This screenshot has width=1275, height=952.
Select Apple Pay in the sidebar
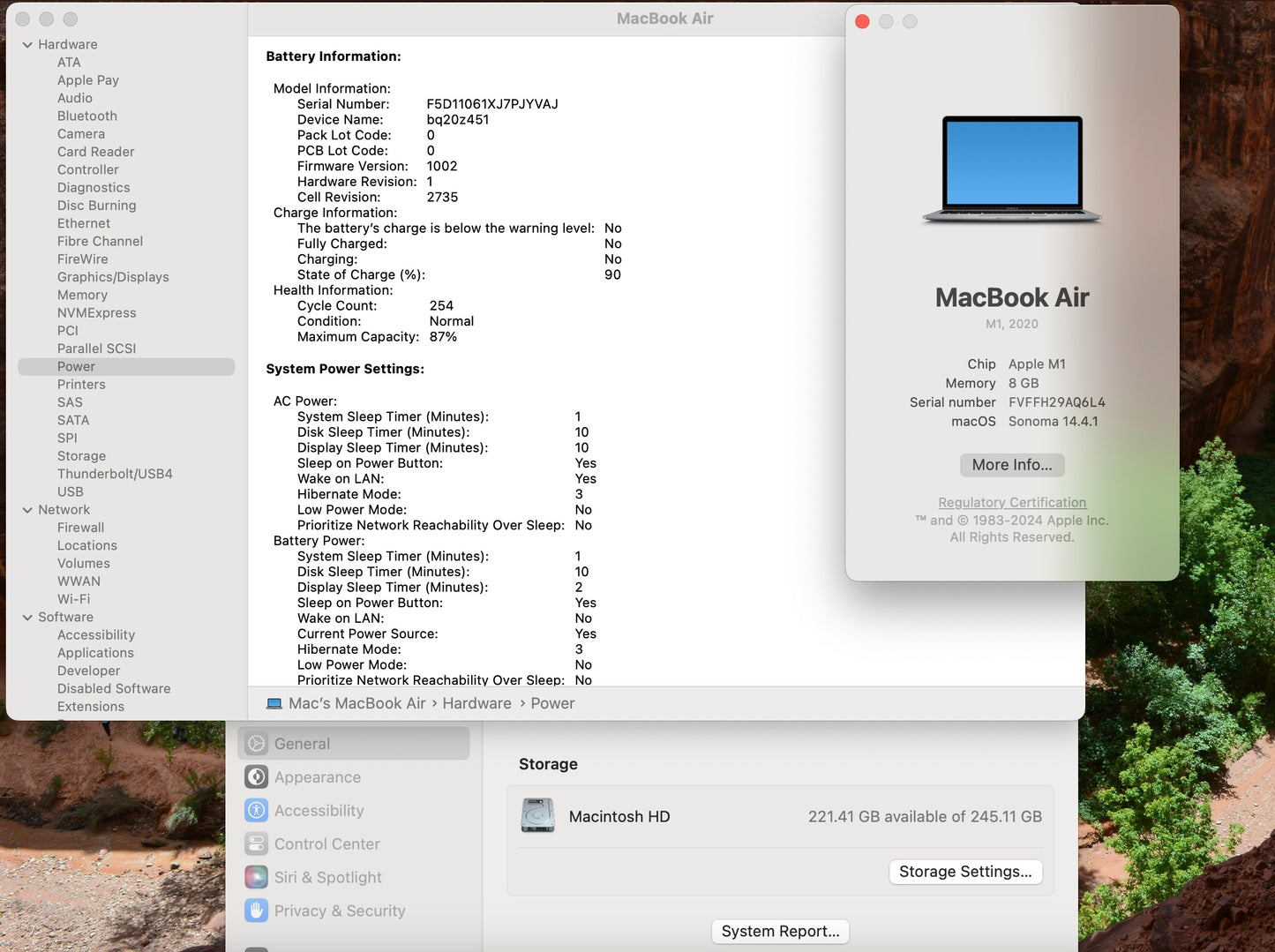[88, 80]
